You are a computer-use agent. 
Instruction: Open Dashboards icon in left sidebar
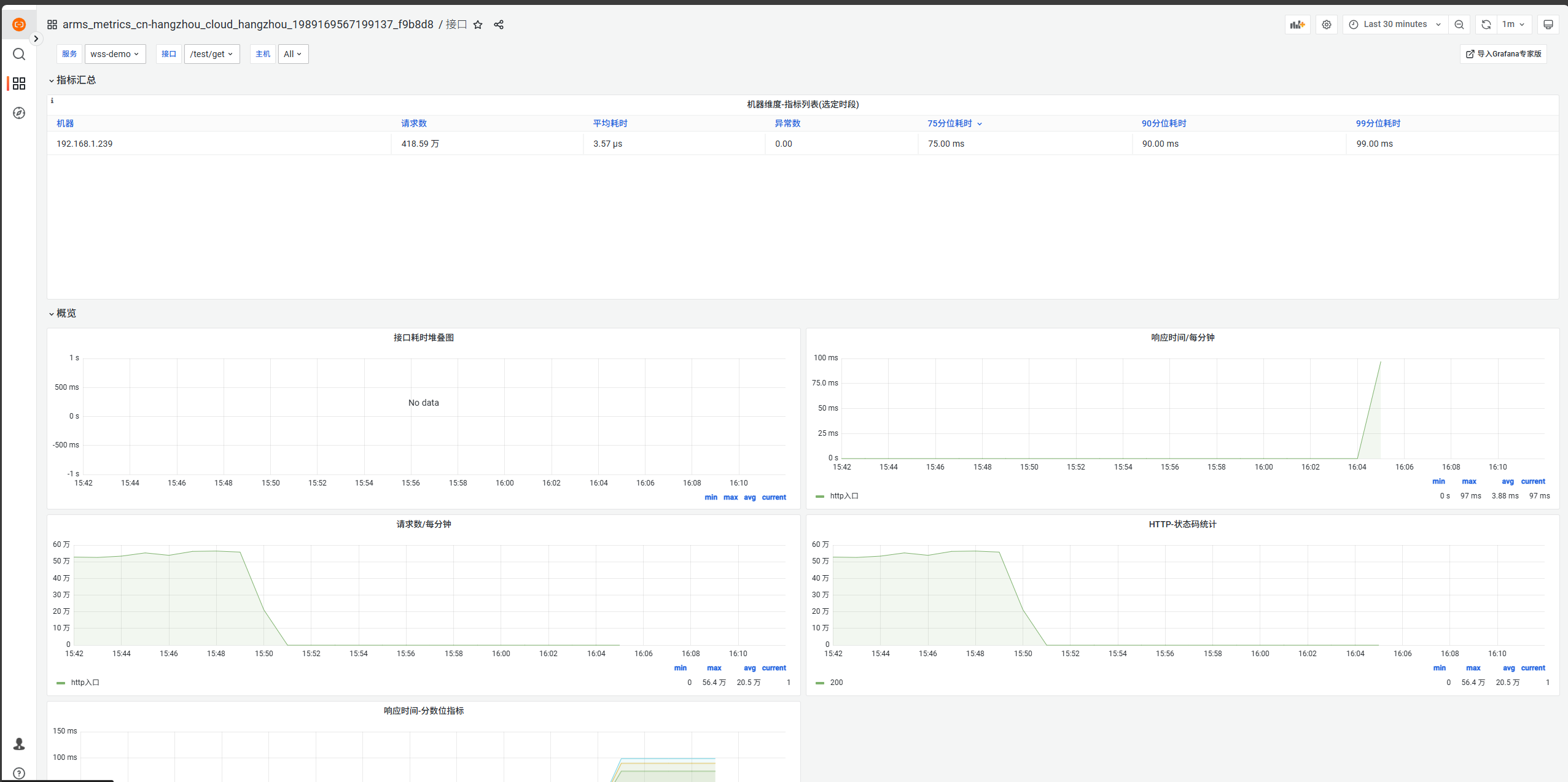[19, 83]
